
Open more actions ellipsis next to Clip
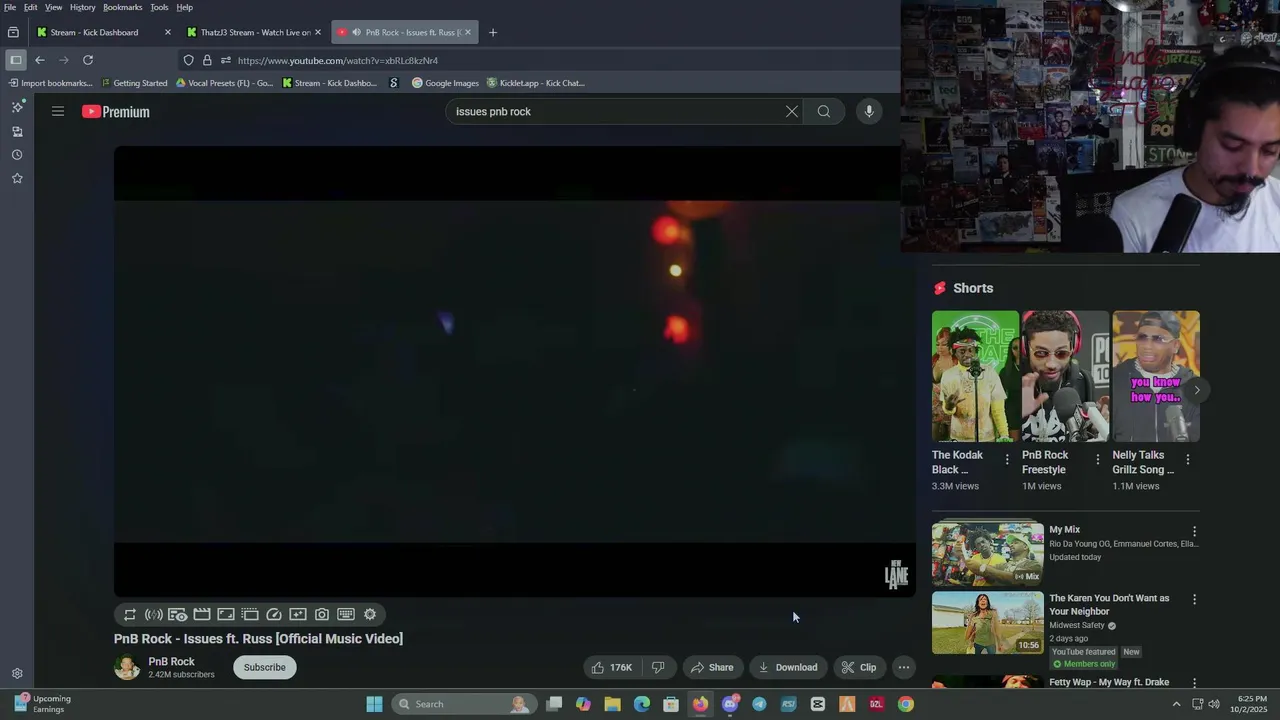point(904,668)
